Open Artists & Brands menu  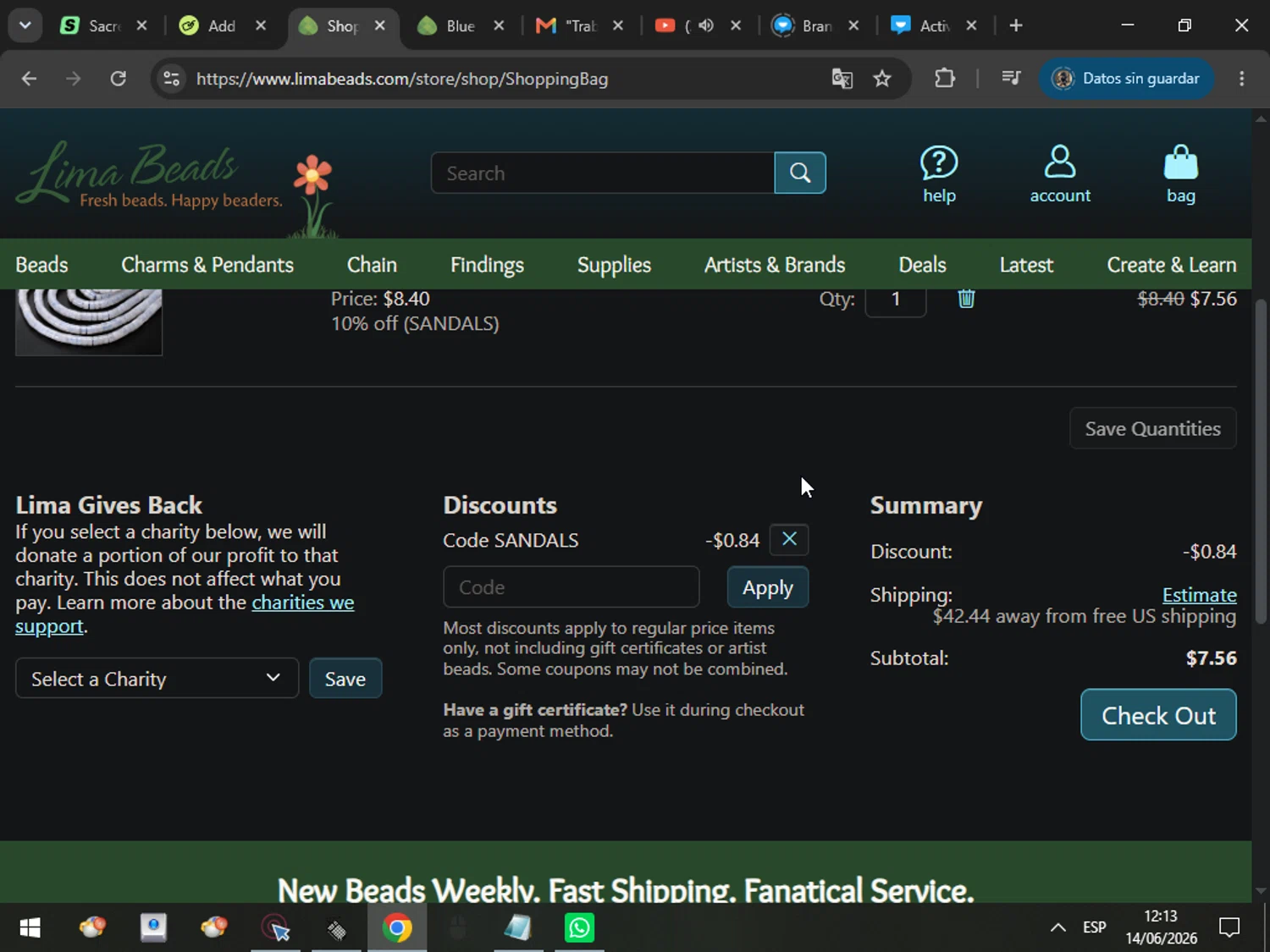(775, 265)
